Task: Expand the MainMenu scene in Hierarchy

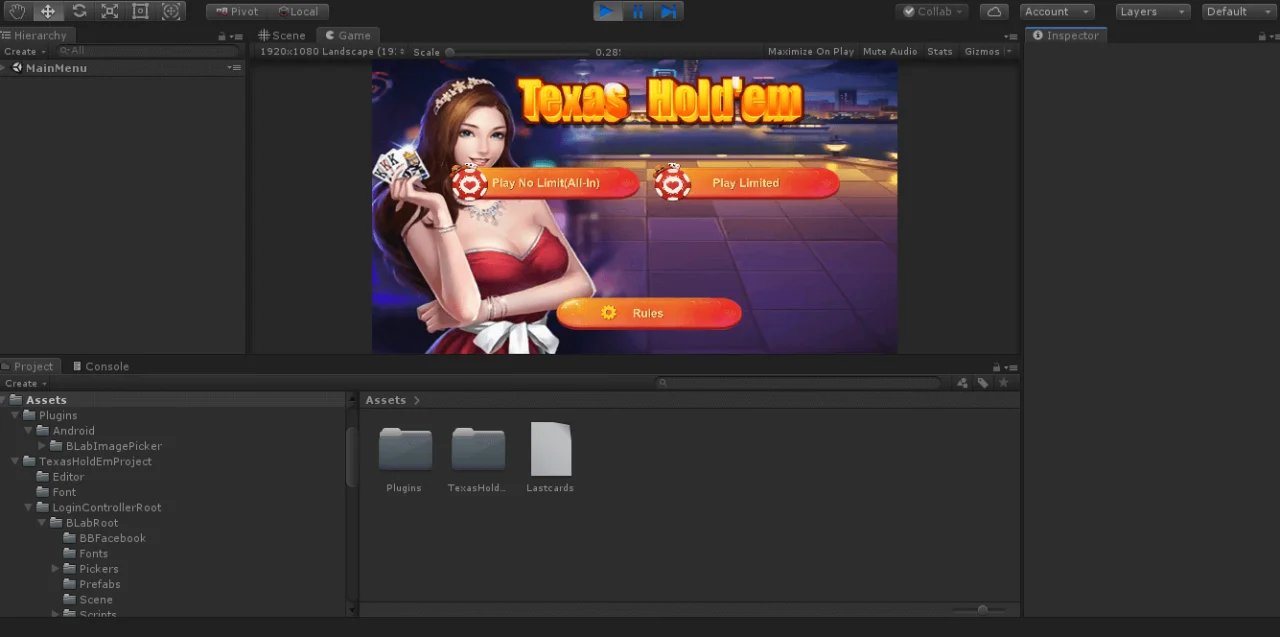Action: 4,68
